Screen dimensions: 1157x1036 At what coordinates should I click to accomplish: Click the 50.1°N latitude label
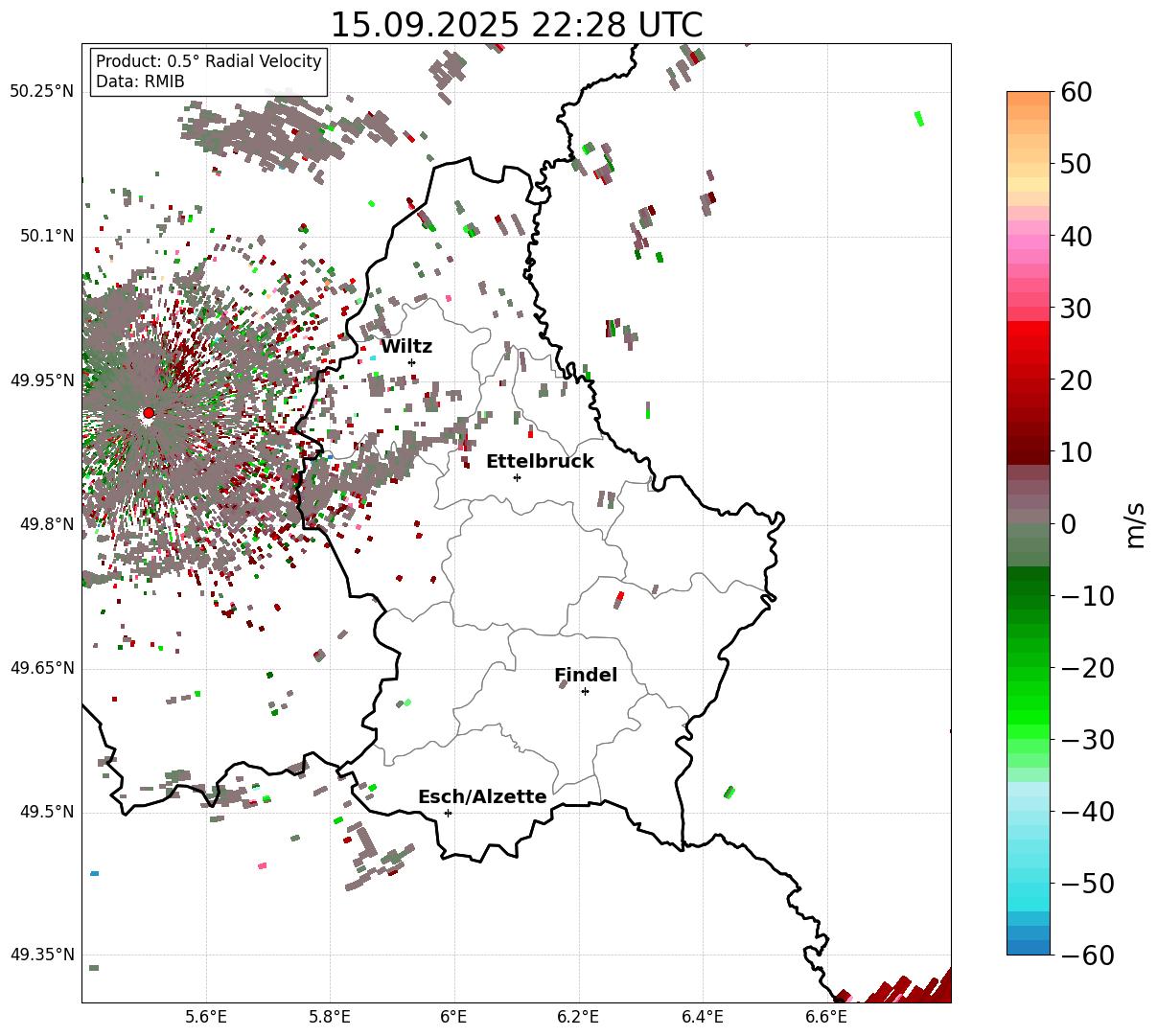point(46,236)
